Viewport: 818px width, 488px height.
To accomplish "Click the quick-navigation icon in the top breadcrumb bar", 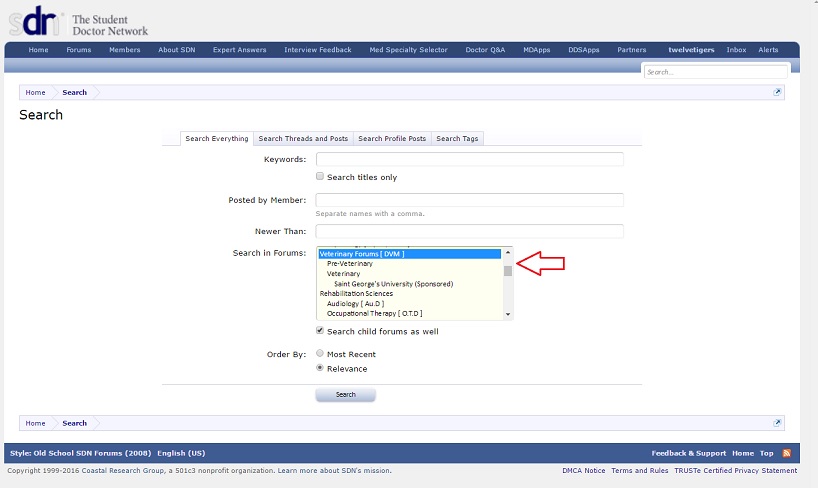I will click(x=778, y=92).
